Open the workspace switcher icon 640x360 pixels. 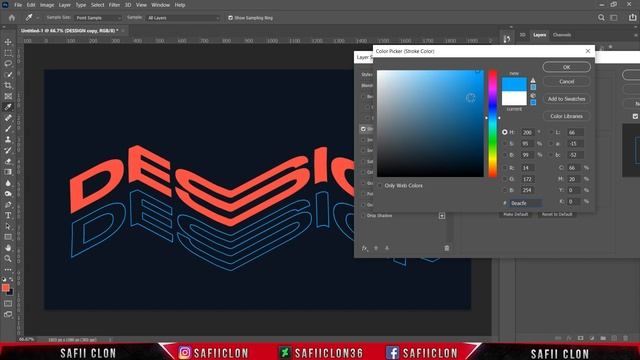614,18
